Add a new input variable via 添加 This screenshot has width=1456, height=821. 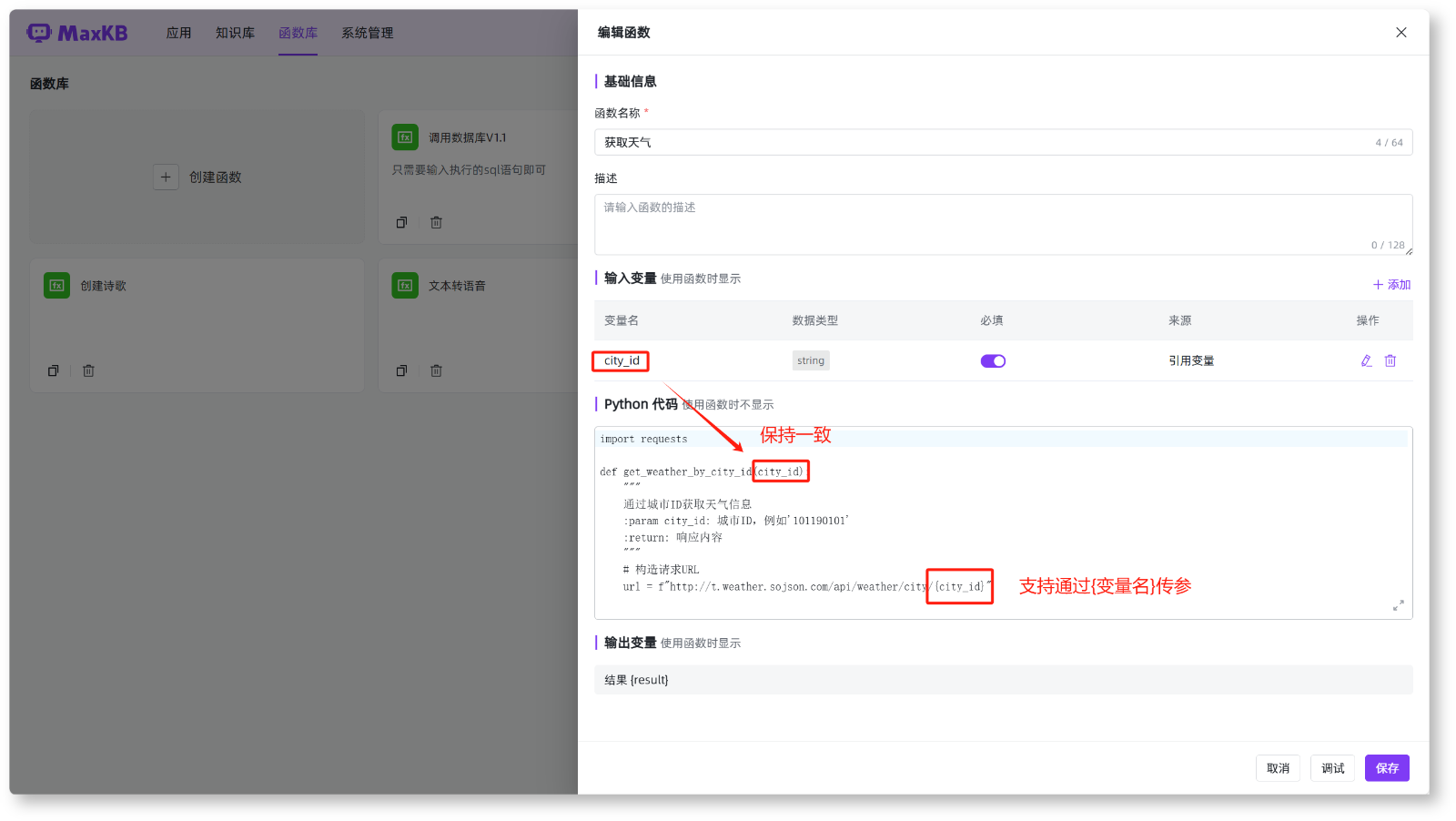pyautogui.click(x=1390, y=284)
